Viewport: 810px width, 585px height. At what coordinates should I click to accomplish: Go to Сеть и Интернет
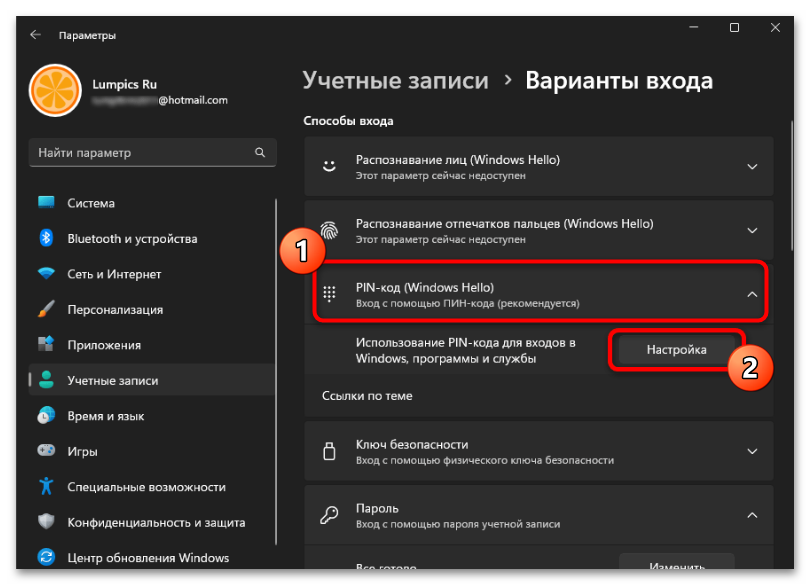114,274
